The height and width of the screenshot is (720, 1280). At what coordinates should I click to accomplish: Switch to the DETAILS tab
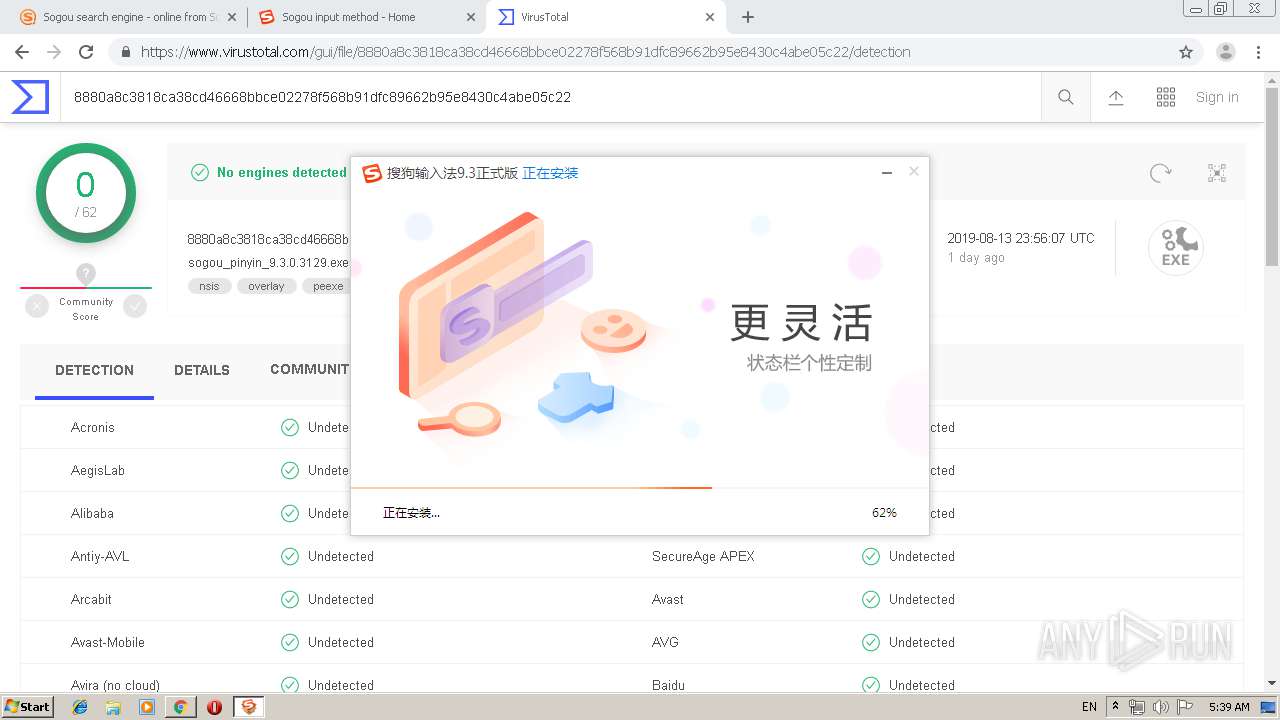202,370
